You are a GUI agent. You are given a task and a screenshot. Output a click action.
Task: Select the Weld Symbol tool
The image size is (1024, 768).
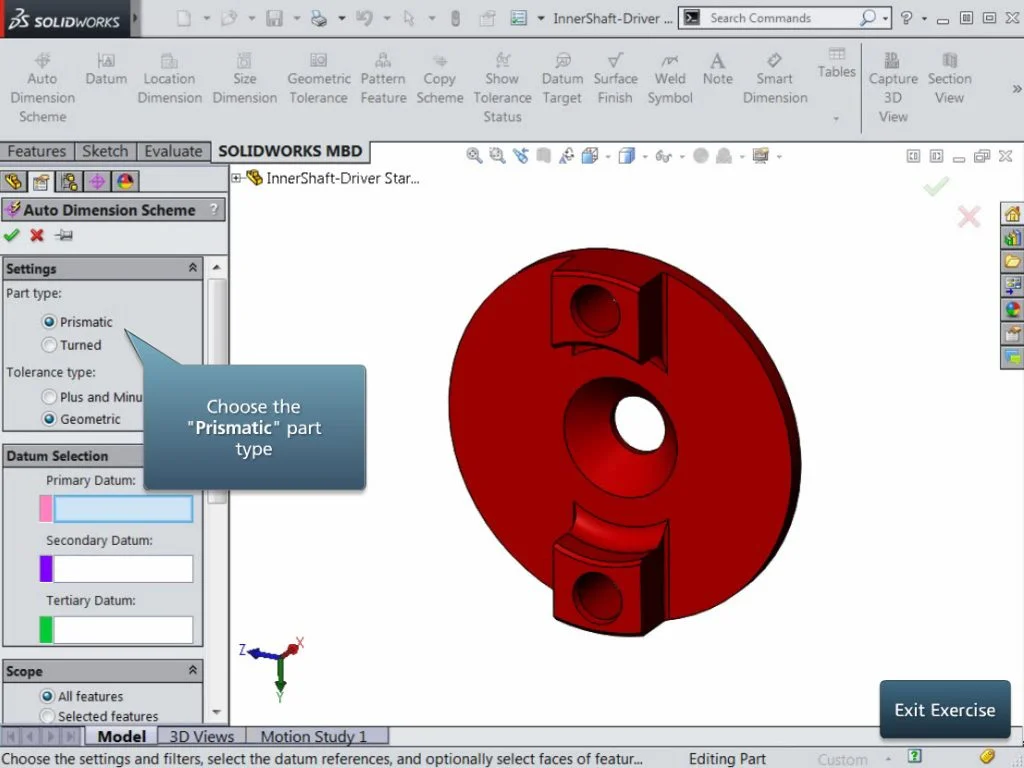pyautogui.click(x=670, y=78)
